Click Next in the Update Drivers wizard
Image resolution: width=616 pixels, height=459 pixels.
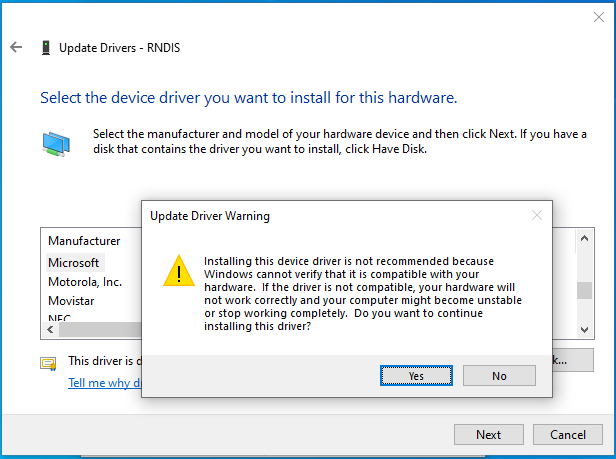pos(489,435)
